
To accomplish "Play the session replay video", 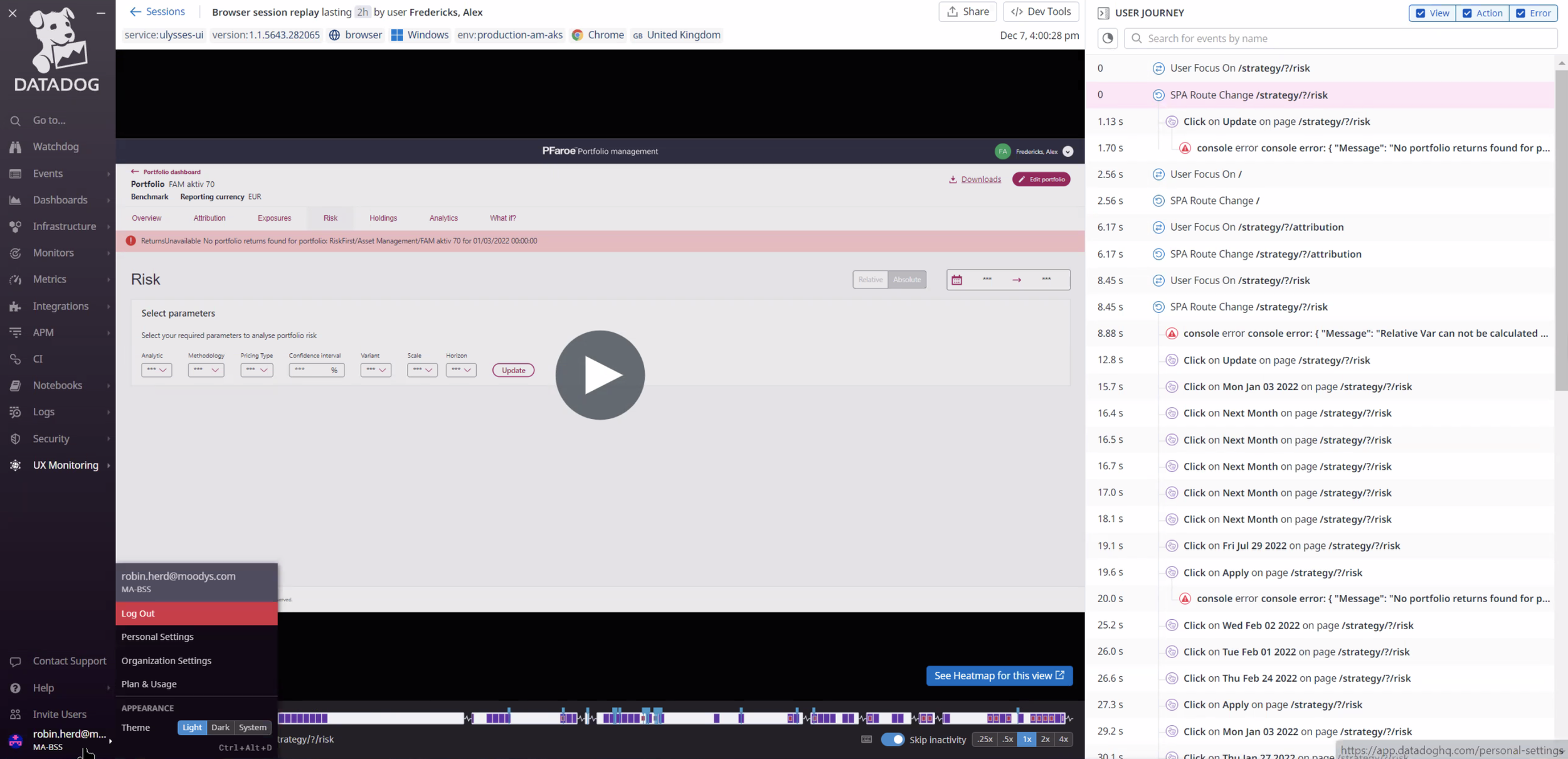I will point(600,375).
